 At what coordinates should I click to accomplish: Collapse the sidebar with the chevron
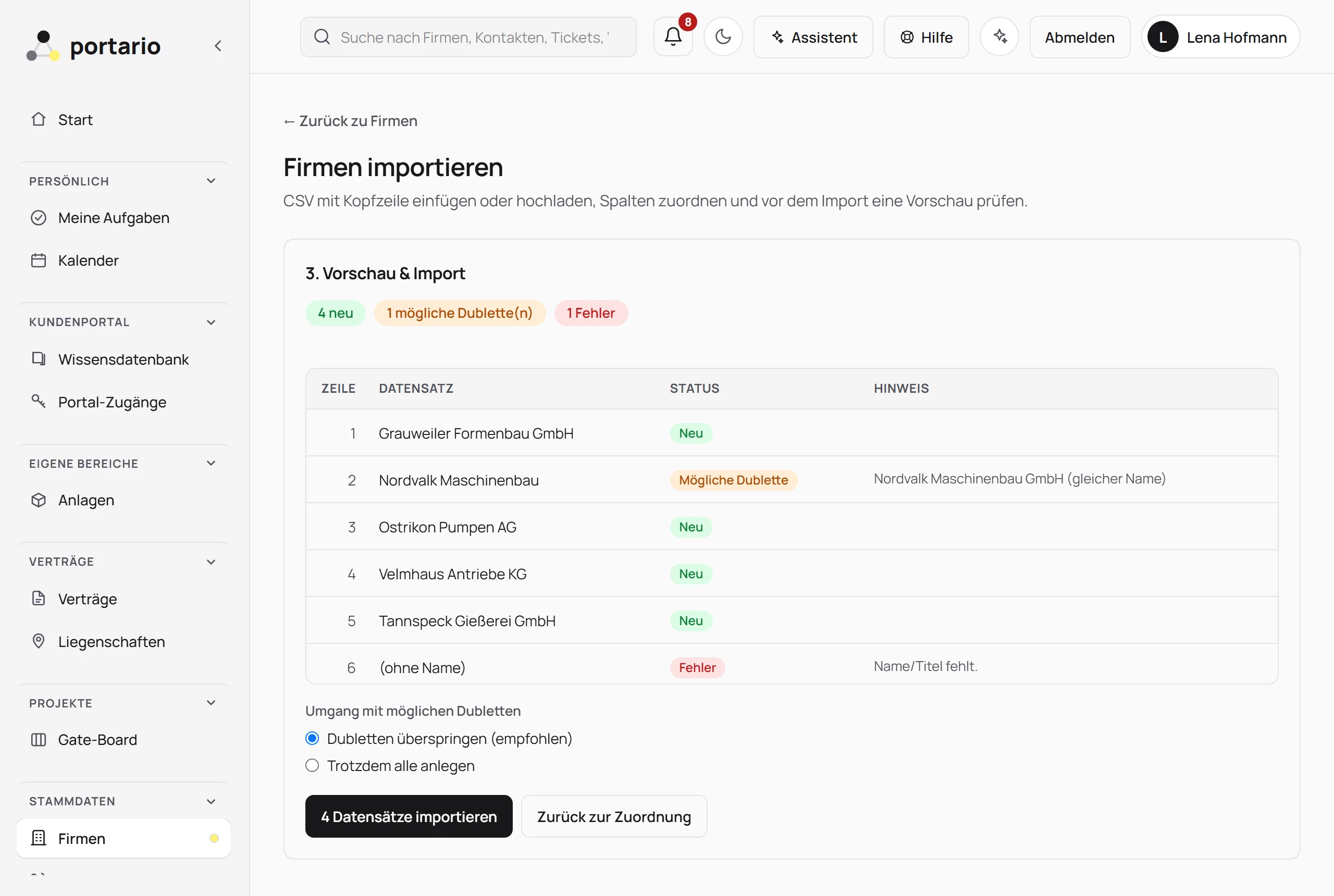(x=218, y=46)
